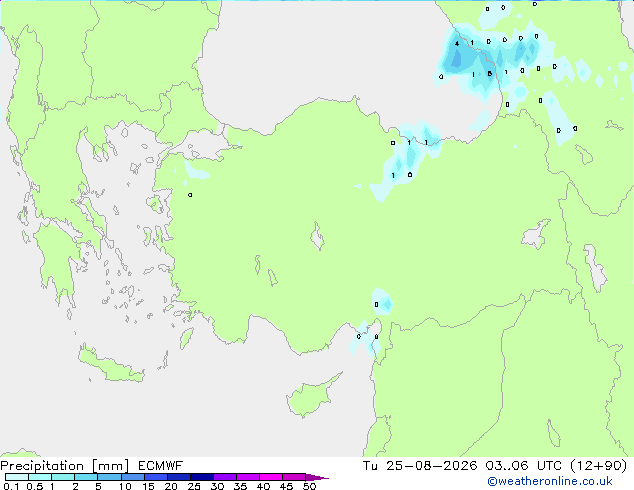Click the 4 mm precipitation value marker
The image size is (634, 490).
click(x=457, y=44)
